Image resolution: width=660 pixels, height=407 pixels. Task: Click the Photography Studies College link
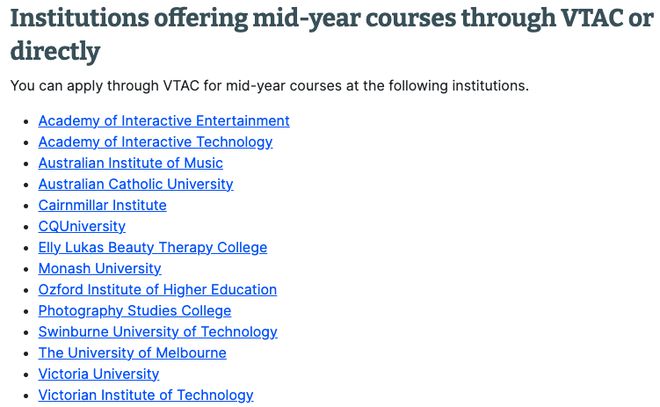[x=135, y=310]
